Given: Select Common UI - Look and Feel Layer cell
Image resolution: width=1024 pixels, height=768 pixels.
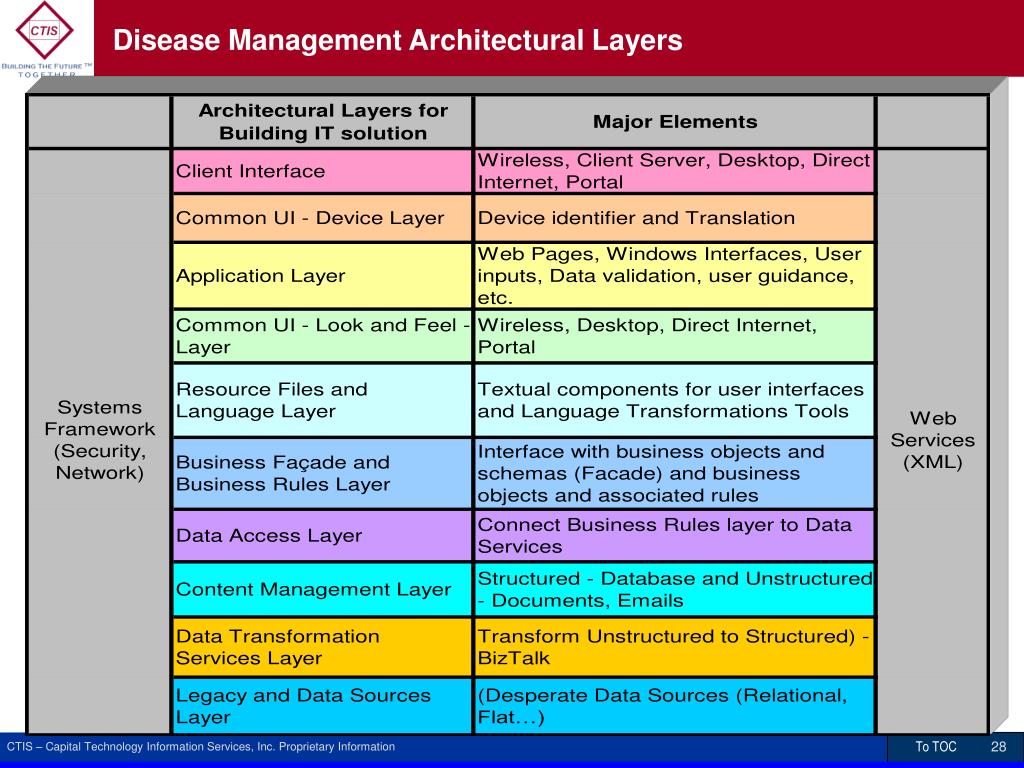Looking at the screenshot, I should [323, 336].
